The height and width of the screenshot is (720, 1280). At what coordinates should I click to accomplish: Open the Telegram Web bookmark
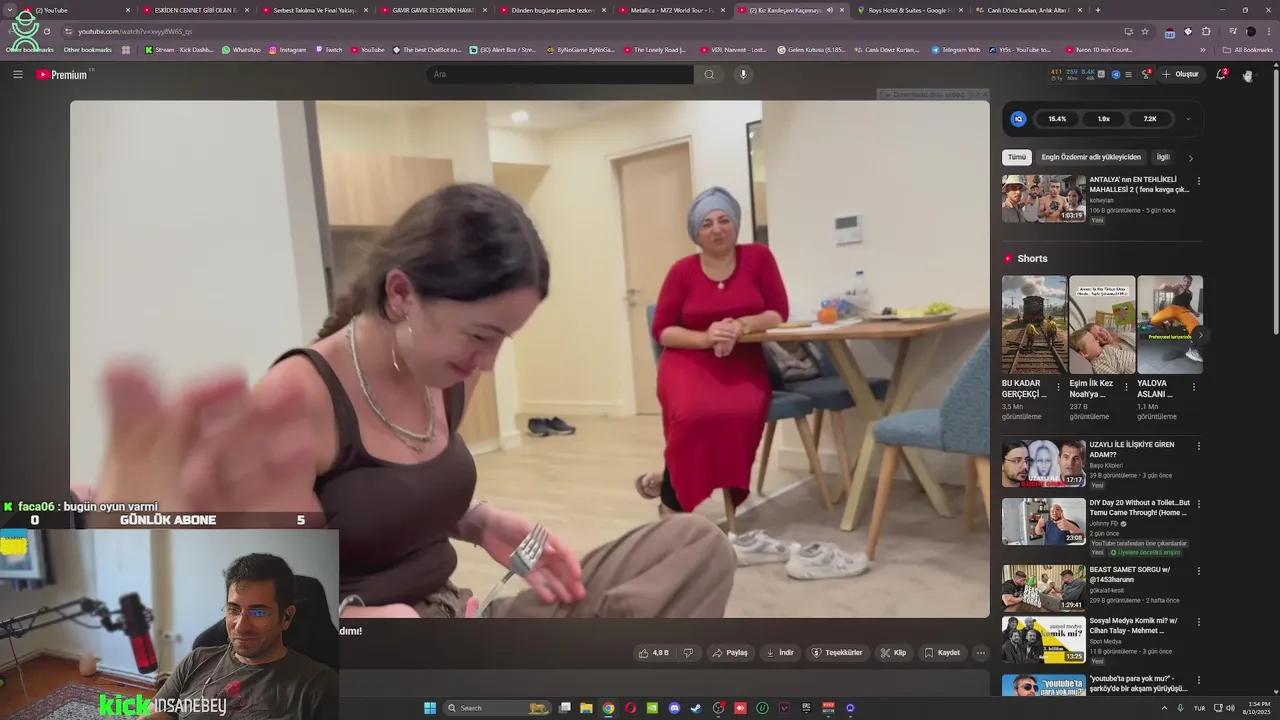pos(956,50)
